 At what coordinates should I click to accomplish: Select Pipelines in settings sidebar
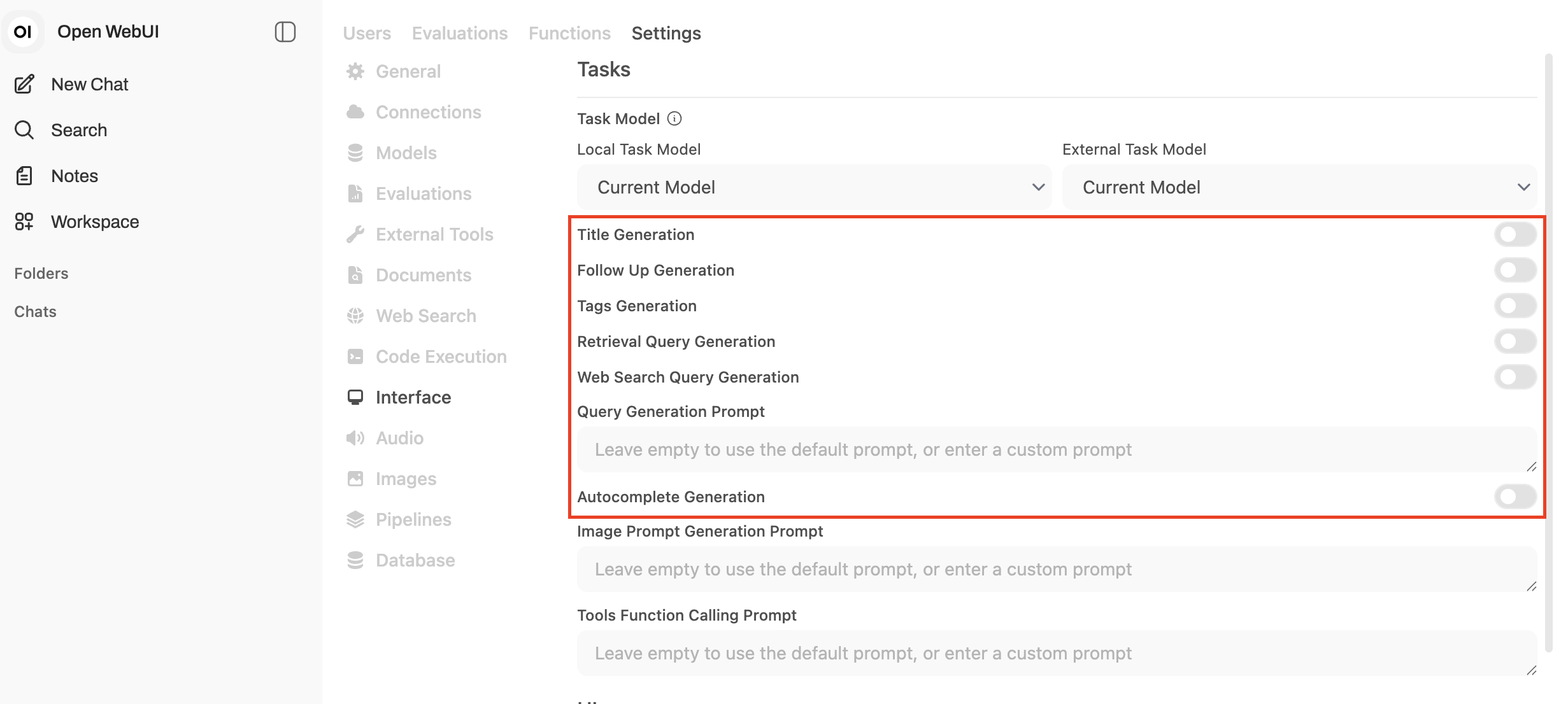pyautogui.click(x=413, y=519)
